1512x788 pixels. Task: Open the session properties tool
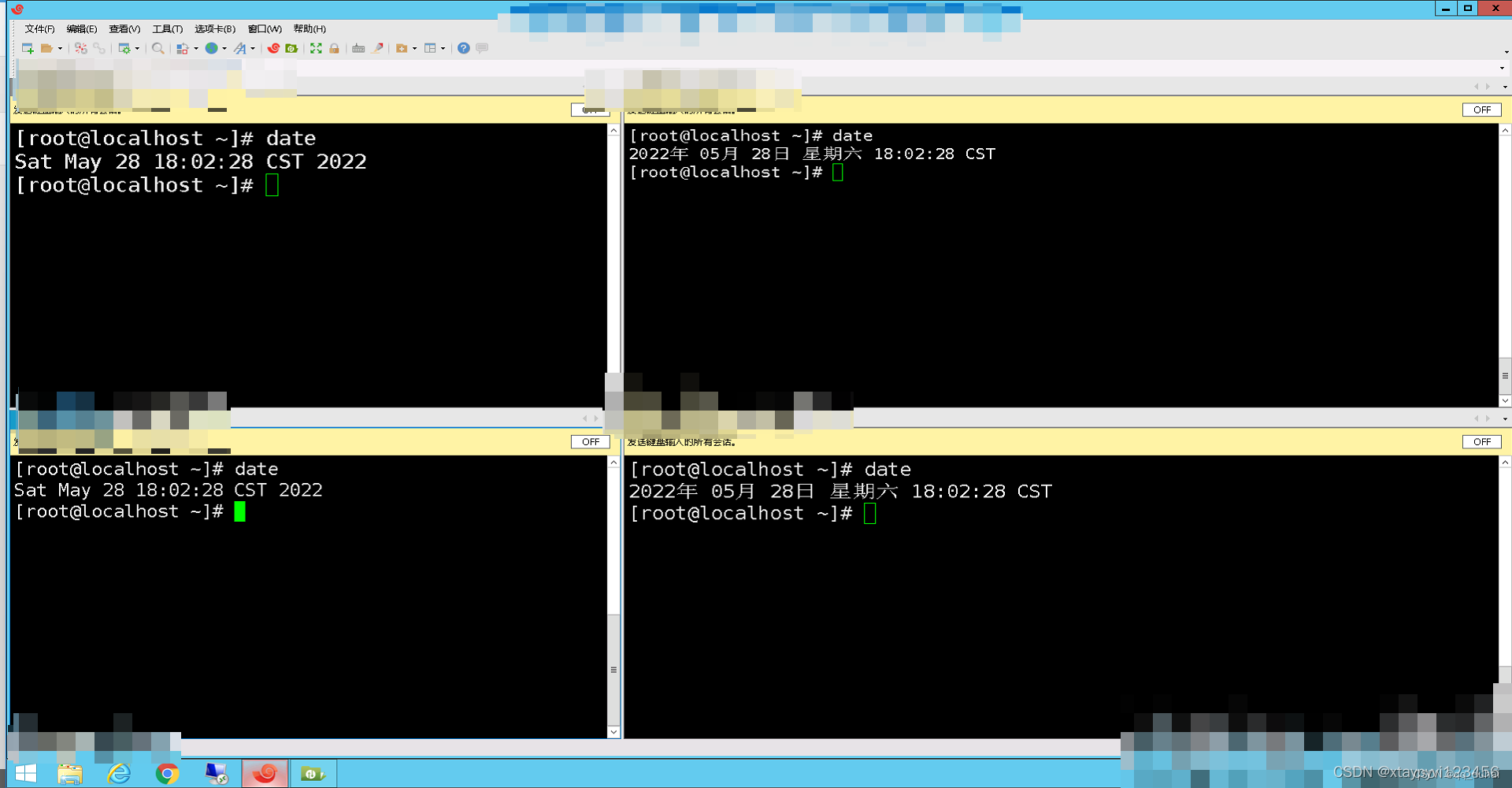[x=125, y=48]
